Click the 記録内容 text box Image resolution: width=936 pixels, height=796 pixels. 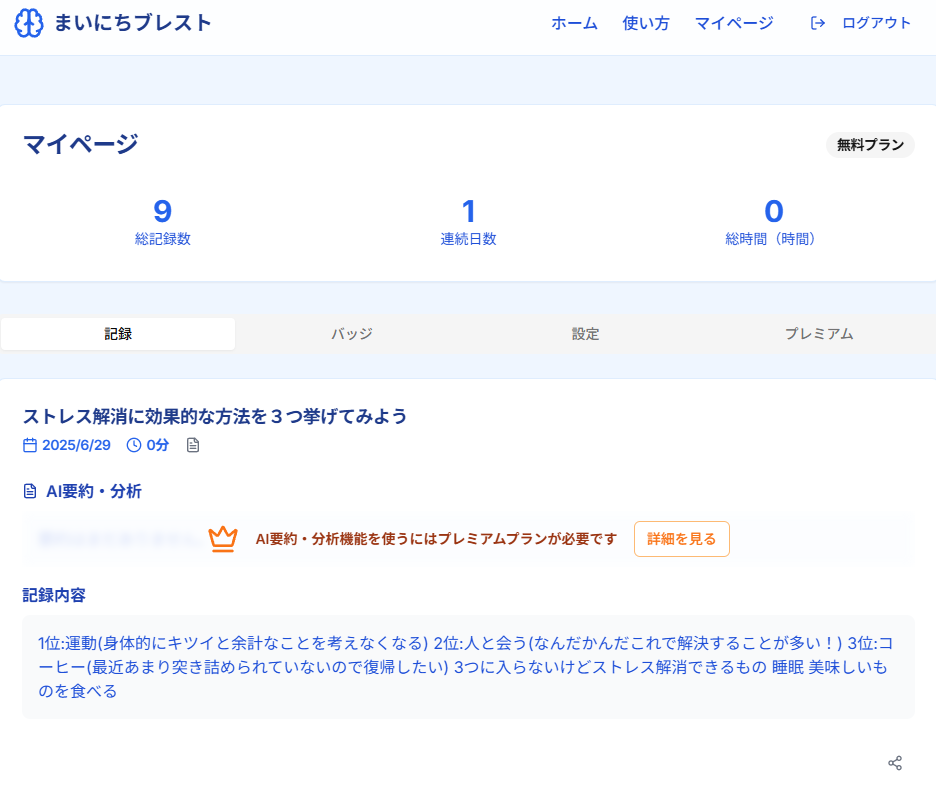tap(468, 666)
